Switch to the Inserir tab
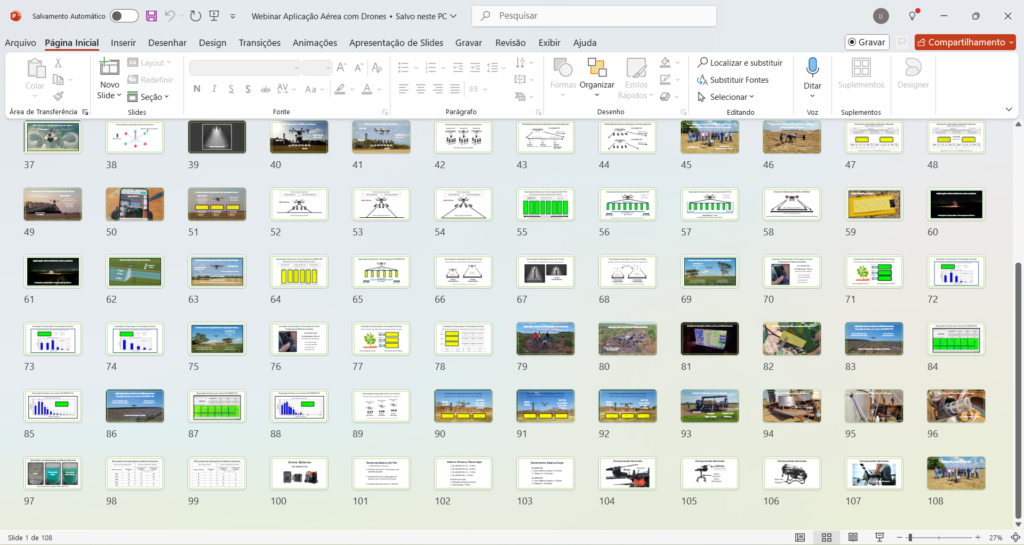This screenshot has height=545, width=1024. (x=123, y=43)
